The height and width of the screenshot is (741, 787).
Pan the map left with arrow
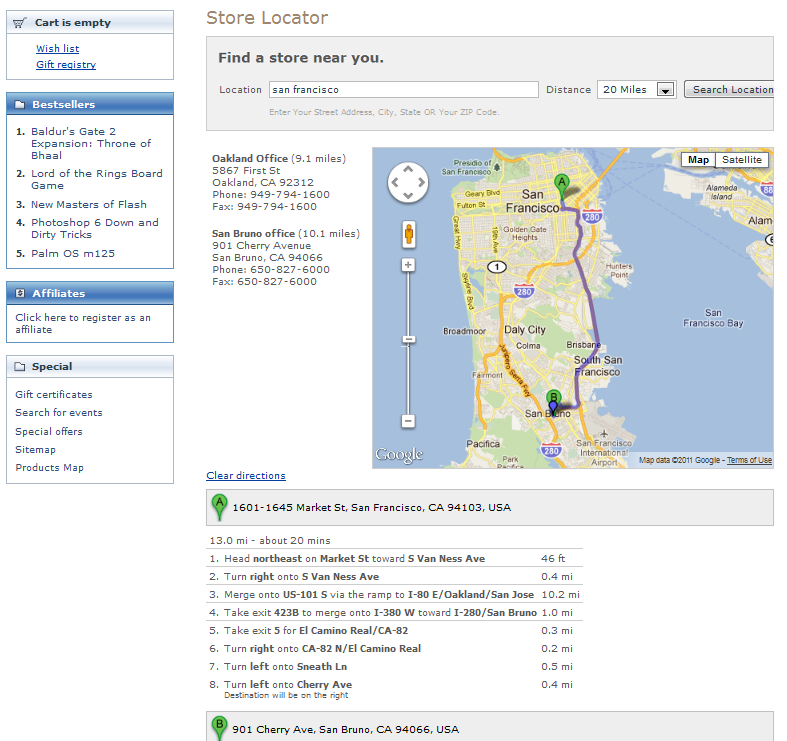tap(395, 182)
